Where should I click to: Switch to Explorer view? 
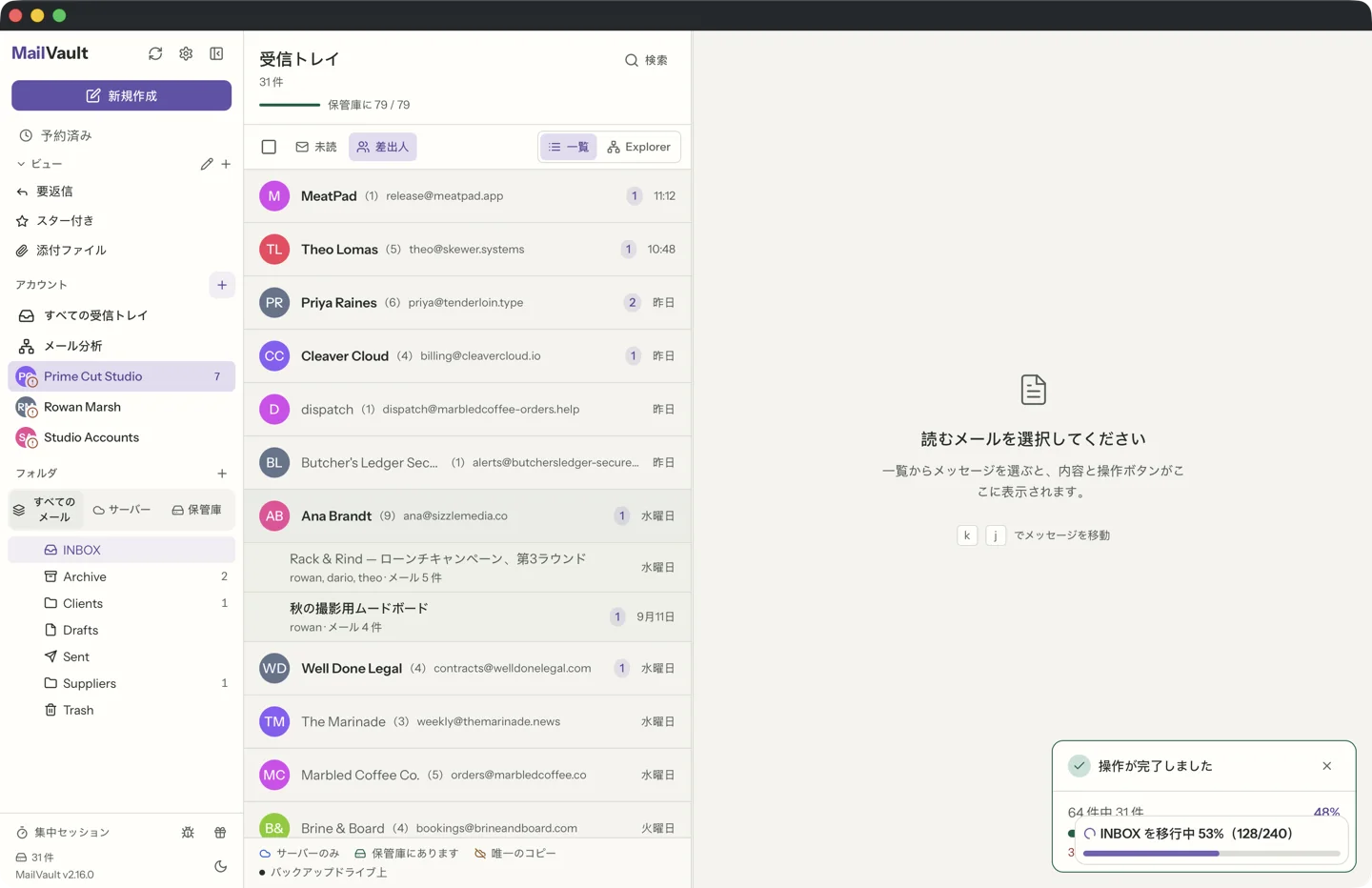click(639, 147)
